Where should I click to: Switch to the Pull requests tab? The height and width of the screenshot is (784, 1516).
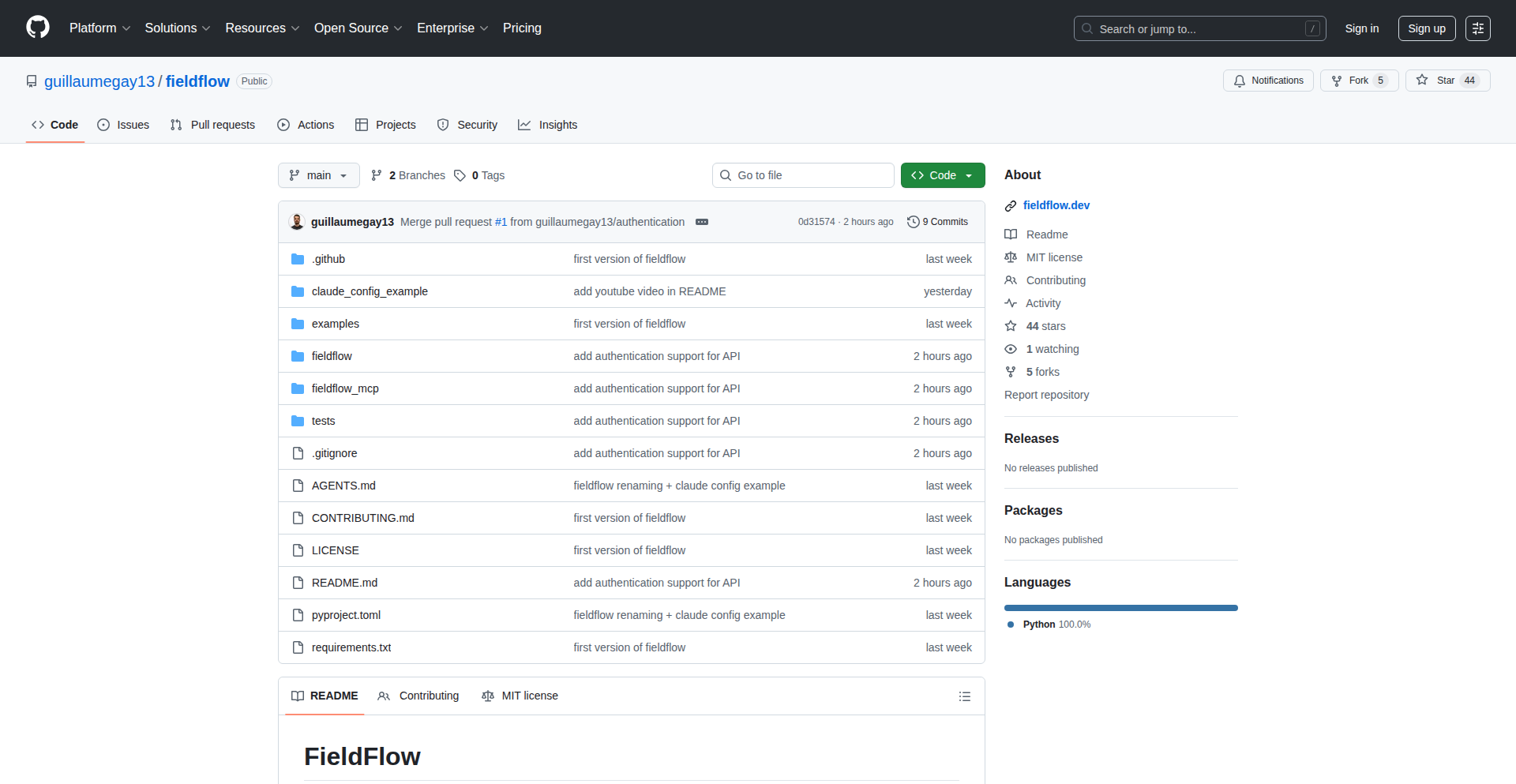pyautogui.click(x=212, y=125)
